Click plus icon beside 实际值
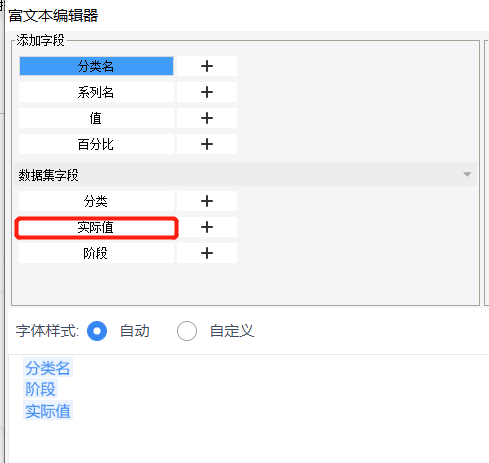This screenshot has width=489, height=463. point(207,227)
